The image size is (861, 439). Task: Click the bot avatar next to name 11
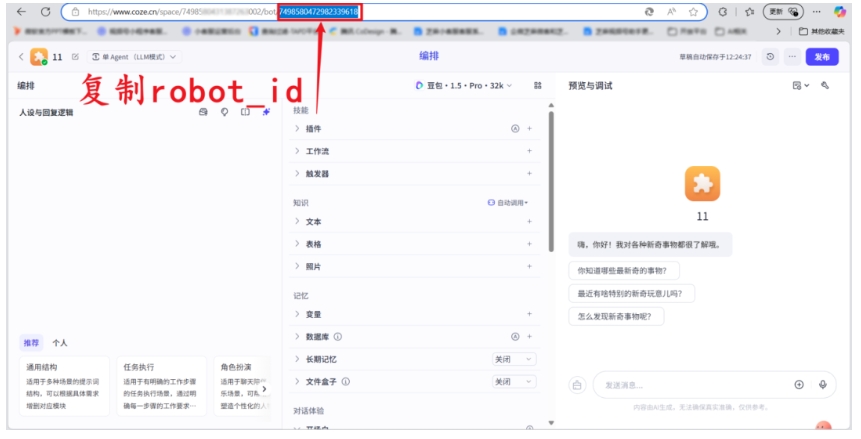tap(39, 57)
